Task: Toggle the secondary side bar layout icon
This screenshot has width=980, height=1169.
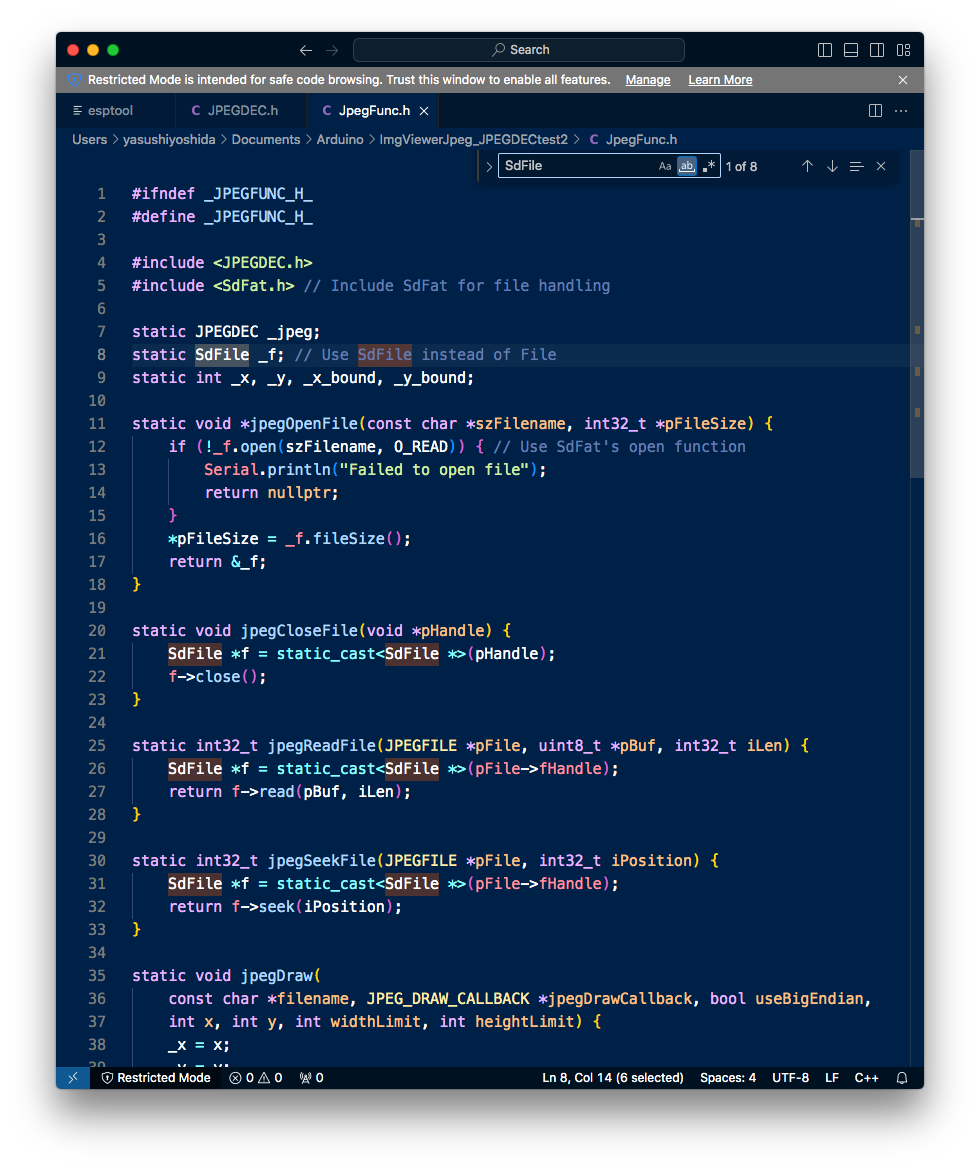Action: click(x=877, y=50)
